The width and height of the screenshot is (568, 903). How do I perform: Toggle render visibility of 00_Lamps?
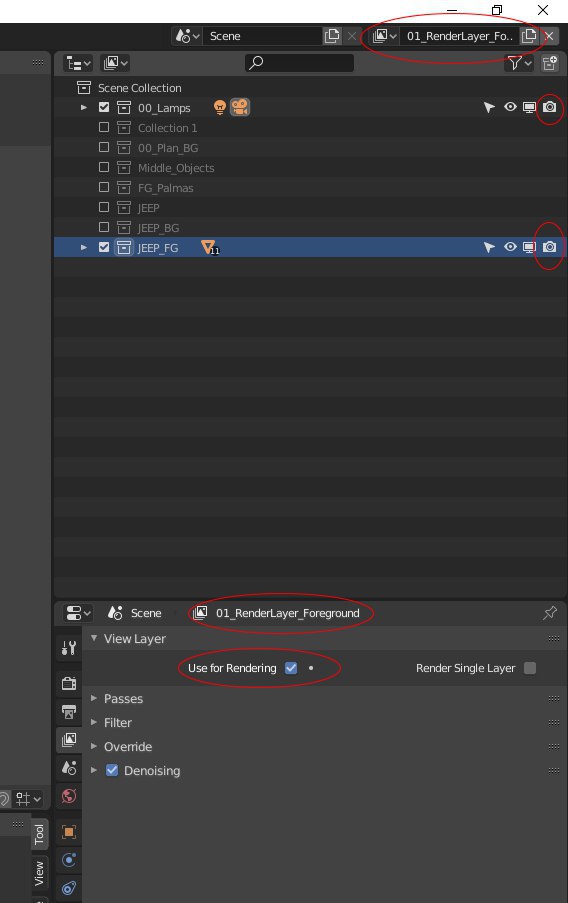click(550, 107)
